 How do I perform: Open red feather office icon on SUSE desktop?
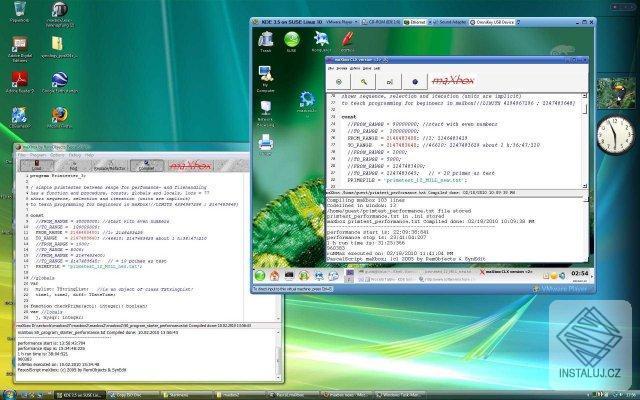click(347, 42)
